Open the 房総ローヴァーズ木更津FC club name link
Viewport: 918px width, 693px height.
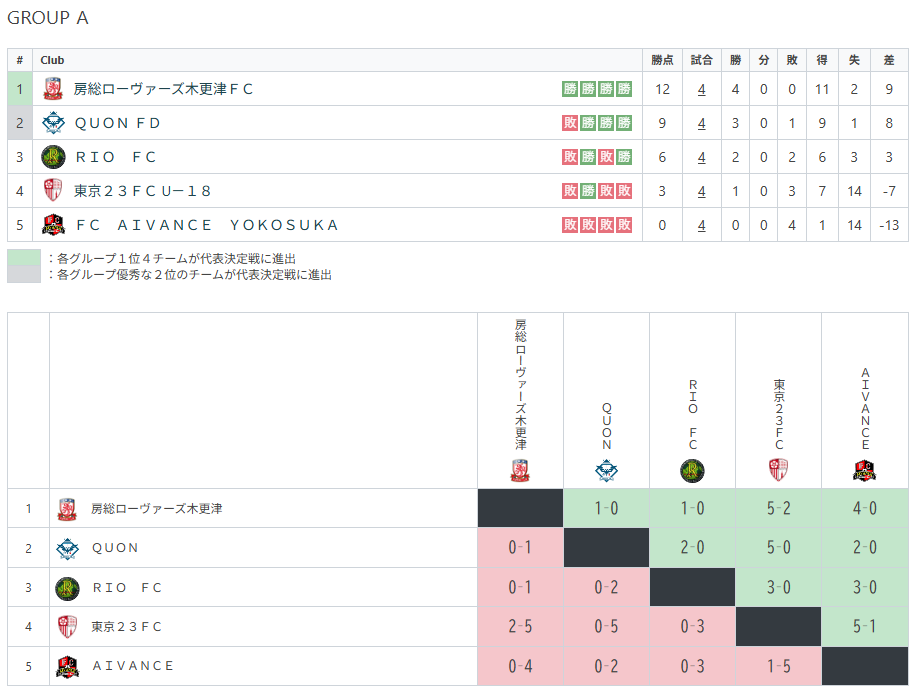tap(164, 89)
